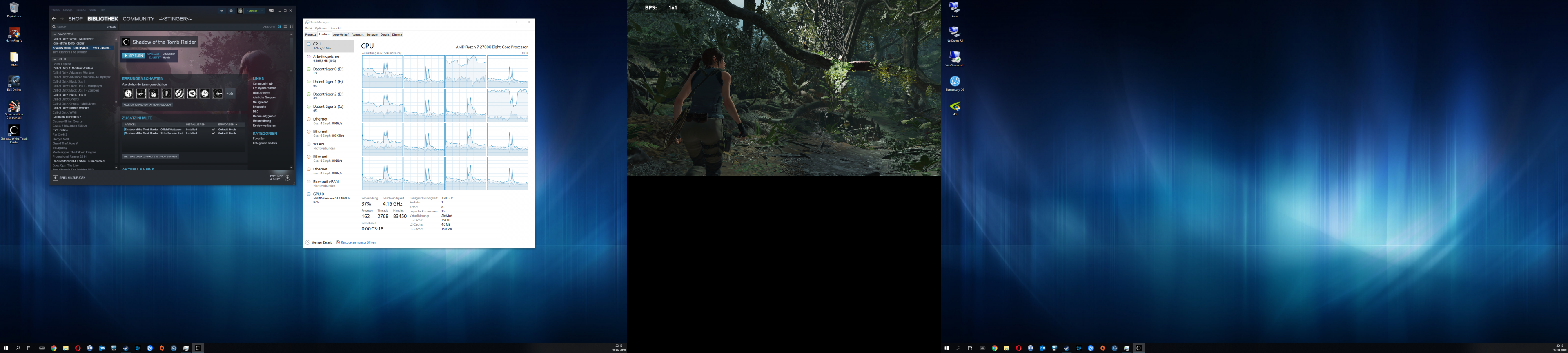Click Steam back navigation arrow
1568x353 pixels.
(x=53, y=19)
